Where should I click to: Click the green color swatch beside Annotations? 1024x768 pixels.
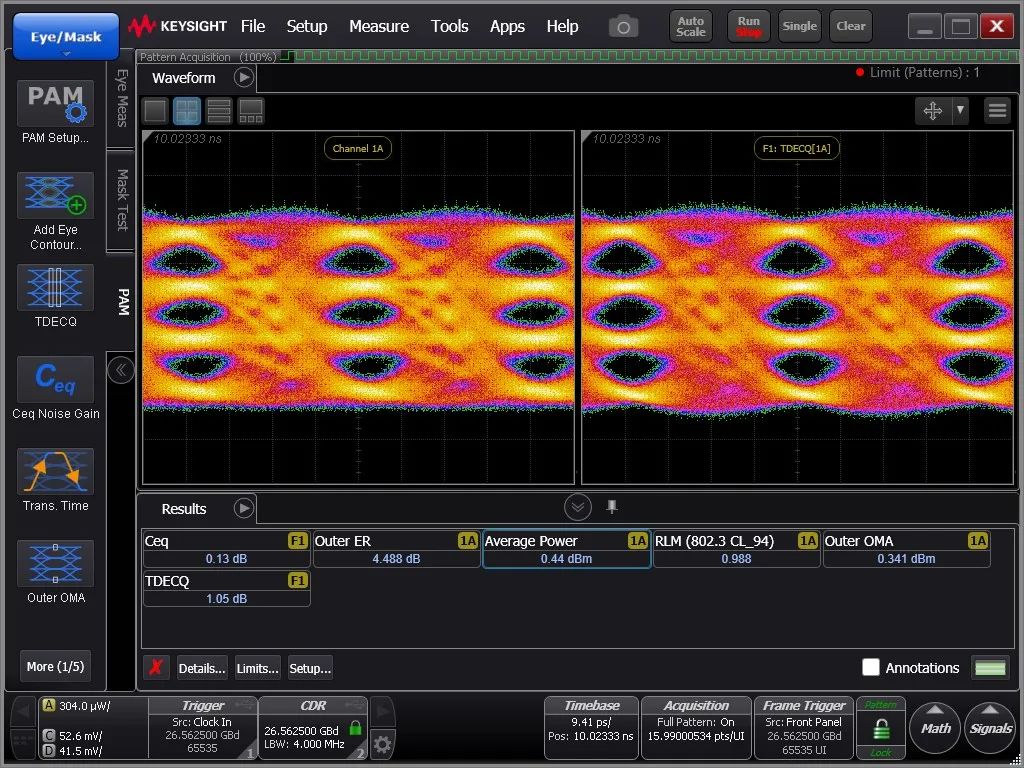coord(990,667)
